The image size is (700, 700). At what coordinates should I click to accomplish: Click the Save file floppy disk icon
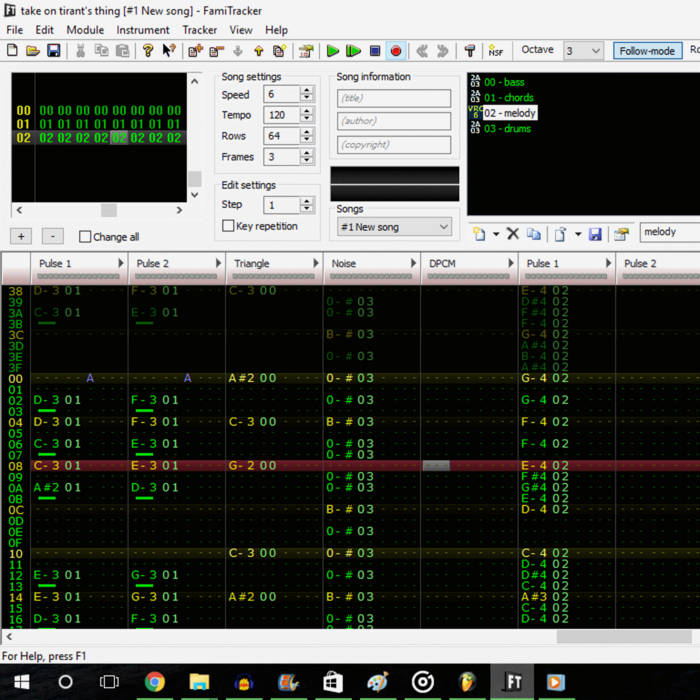pos(54,51)
